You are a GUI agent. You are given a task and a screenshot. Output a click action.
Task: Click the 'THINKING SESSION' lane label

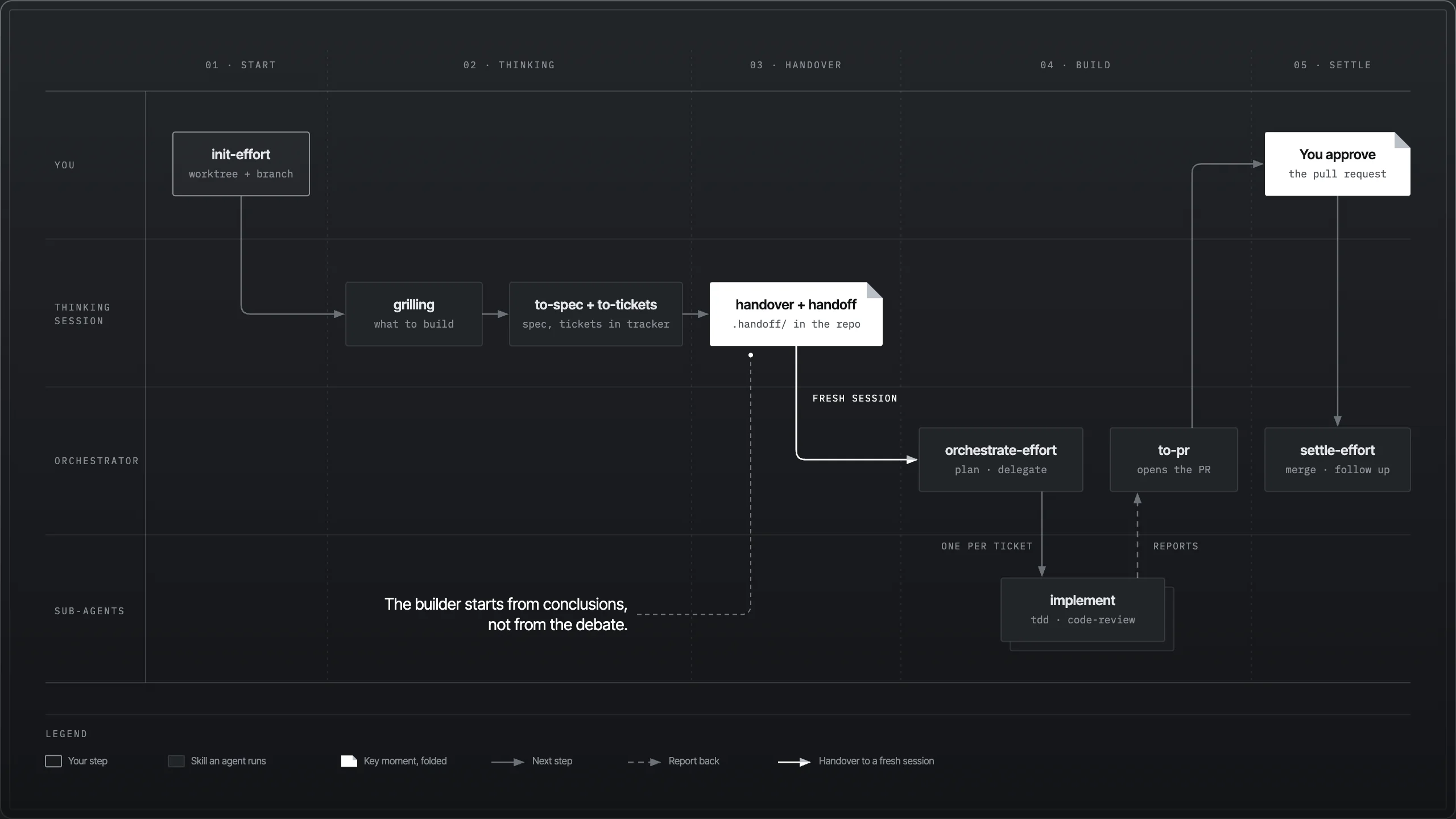82,314
